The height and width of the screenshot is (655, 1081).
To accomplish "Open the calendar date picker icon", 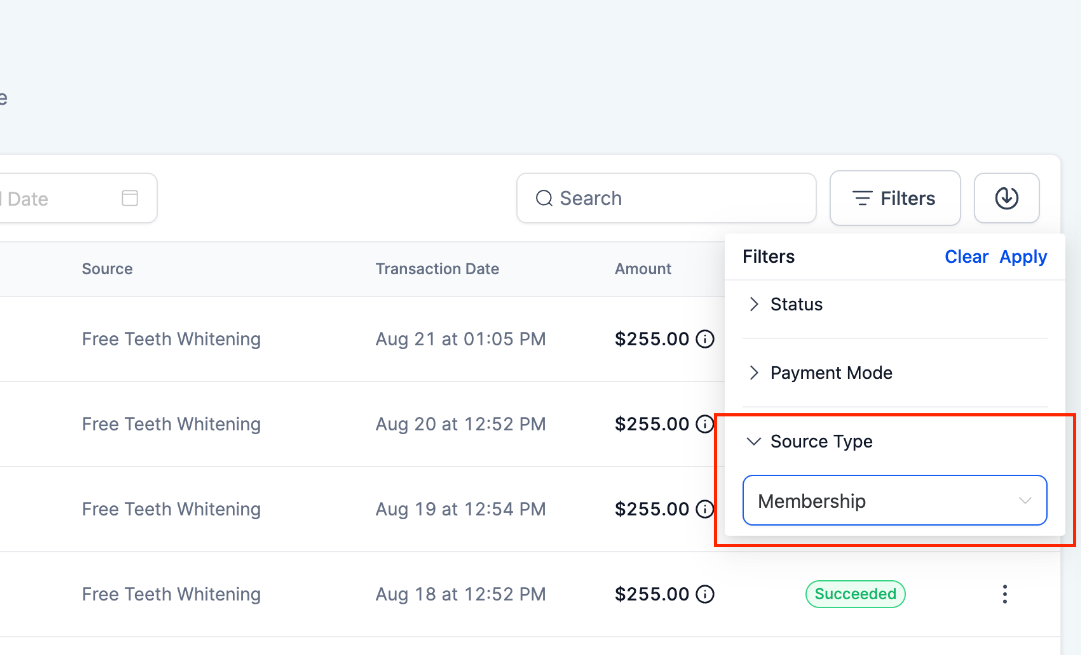I will coord(130,198).
